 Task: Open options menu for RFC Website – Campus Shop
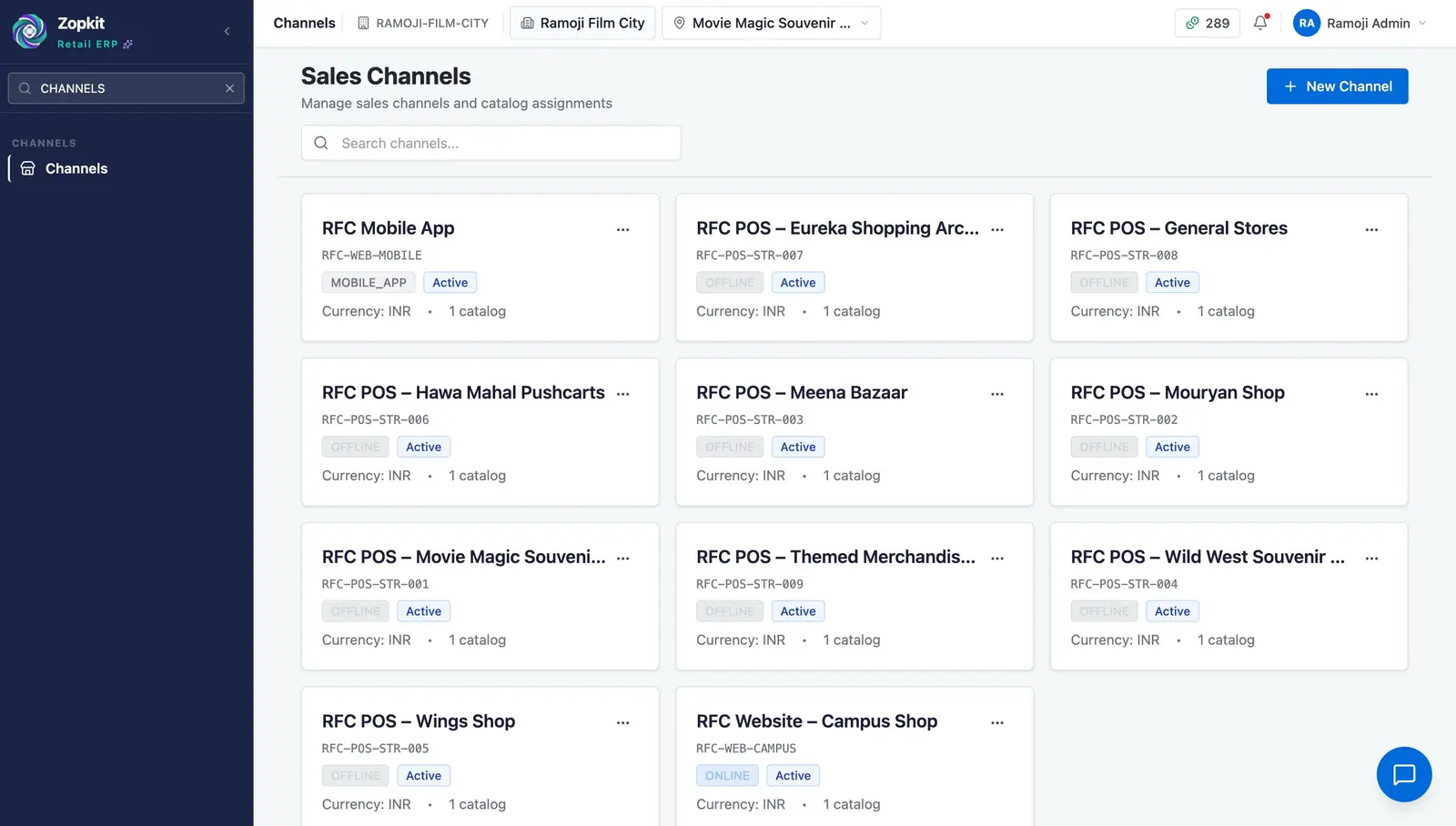tap(997, 722)
